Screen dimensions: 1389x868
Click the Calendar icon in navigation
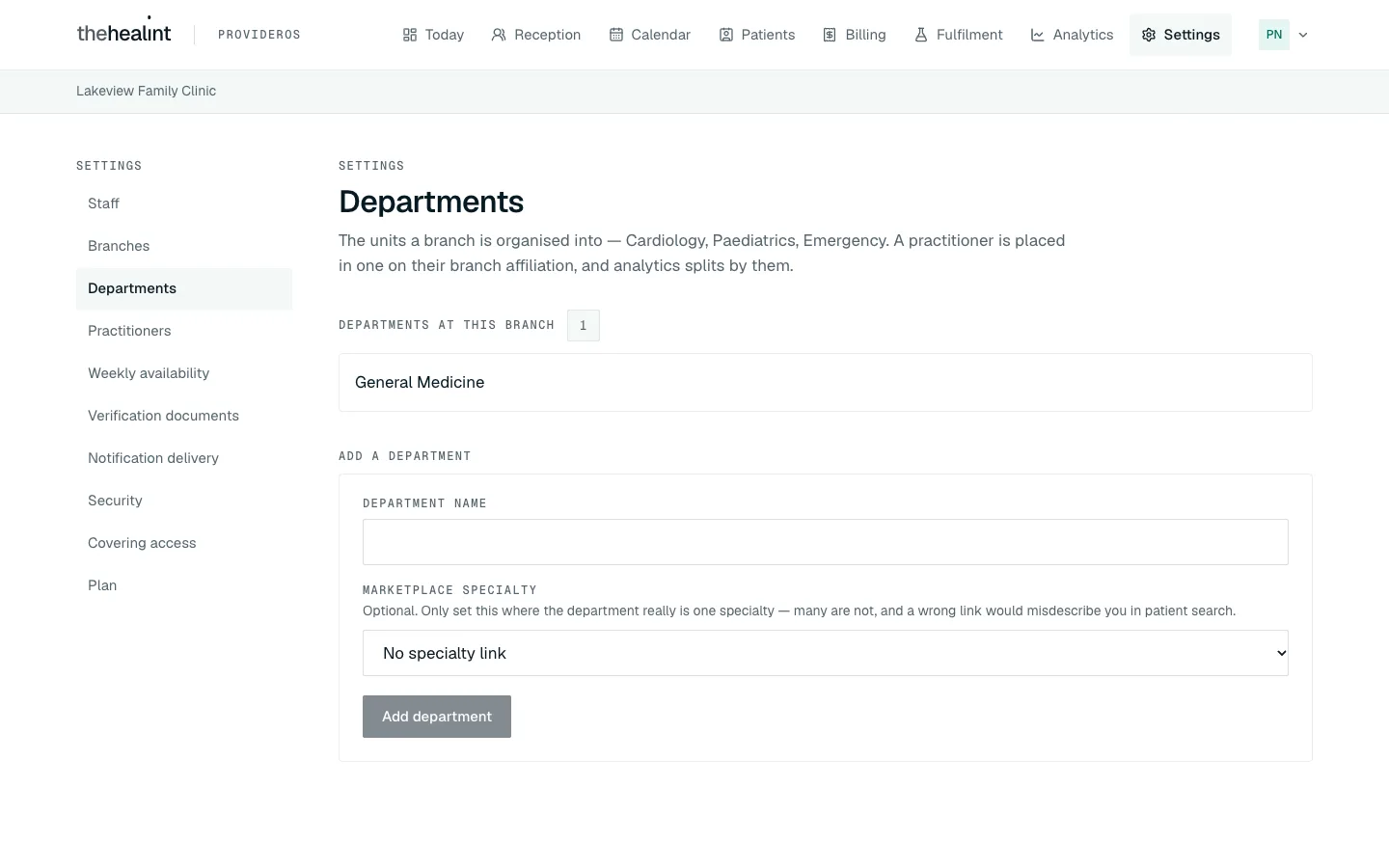point(616,35)
